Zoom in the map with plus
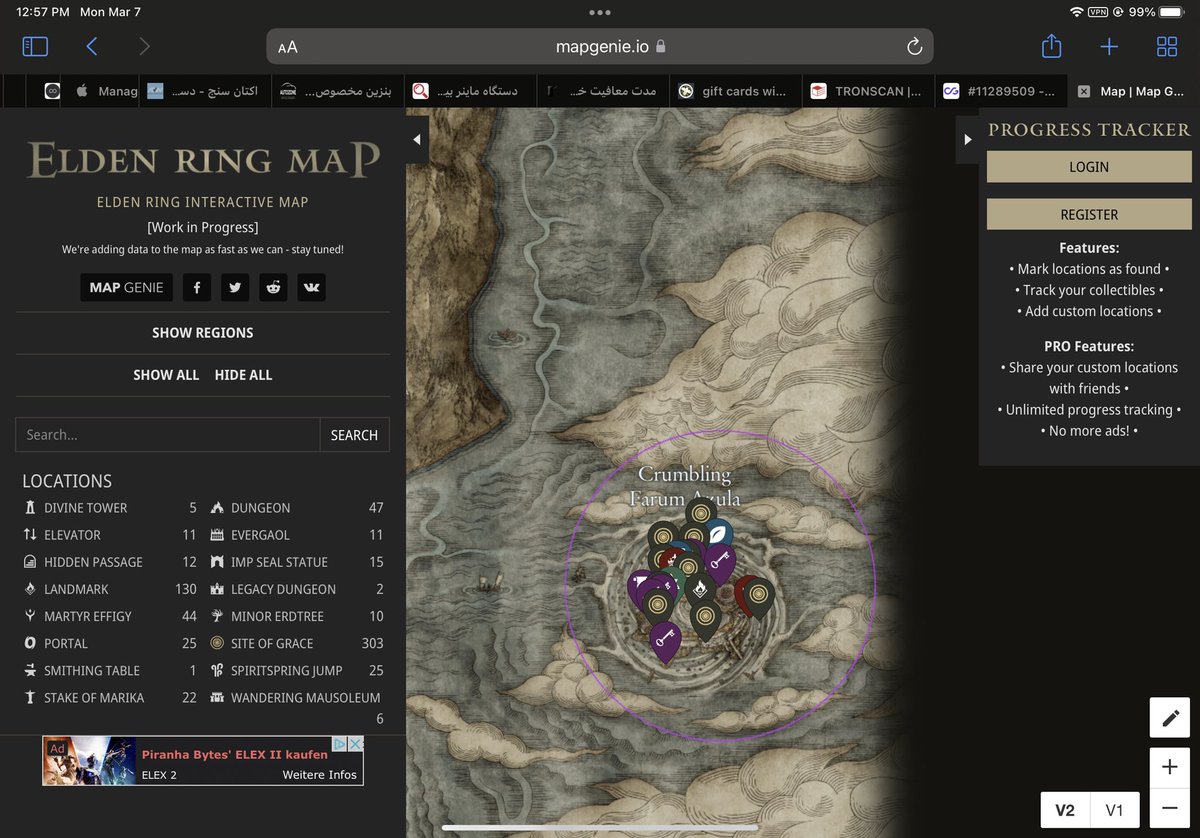The height and width of the screenshot is (838, 1200). coord(1170,768)
